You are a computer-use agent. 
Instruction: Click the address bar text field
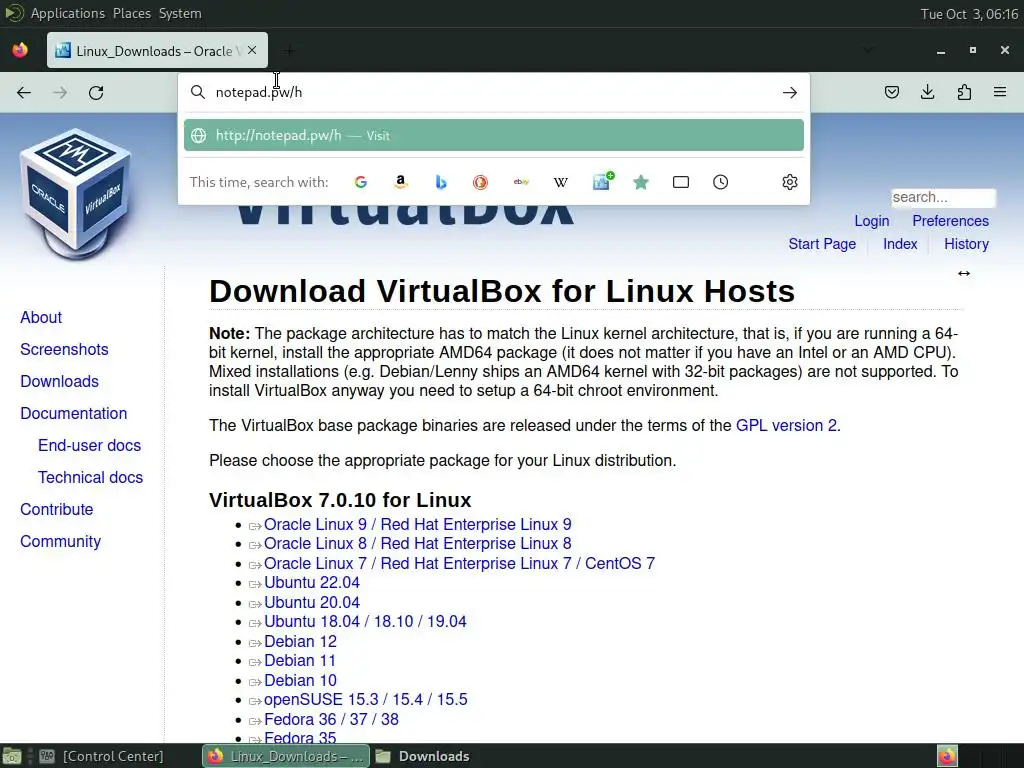[x=493, y=93]
